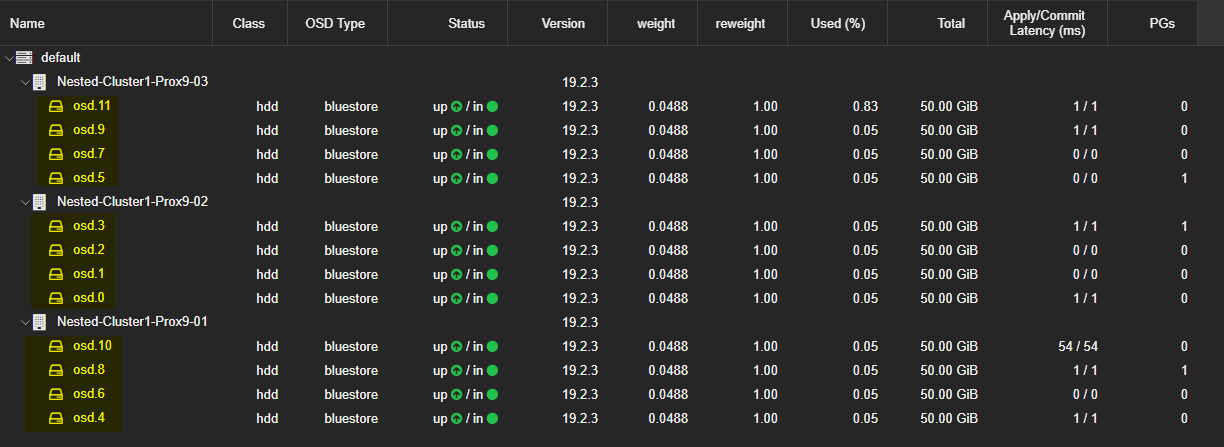Click the osd.3 disk icon

[57, 225]
